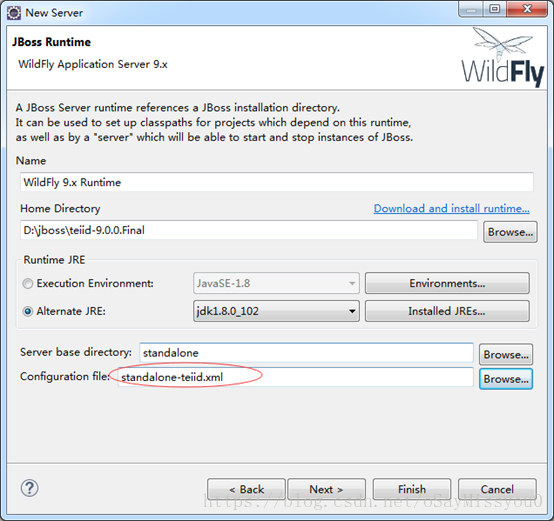Click the New Server window icon

14,13
